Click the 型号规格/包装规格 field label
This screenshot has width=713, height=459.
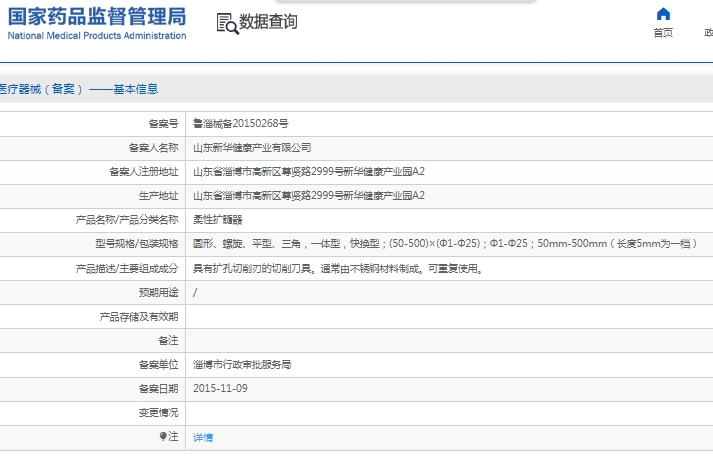tap(137, 244)
